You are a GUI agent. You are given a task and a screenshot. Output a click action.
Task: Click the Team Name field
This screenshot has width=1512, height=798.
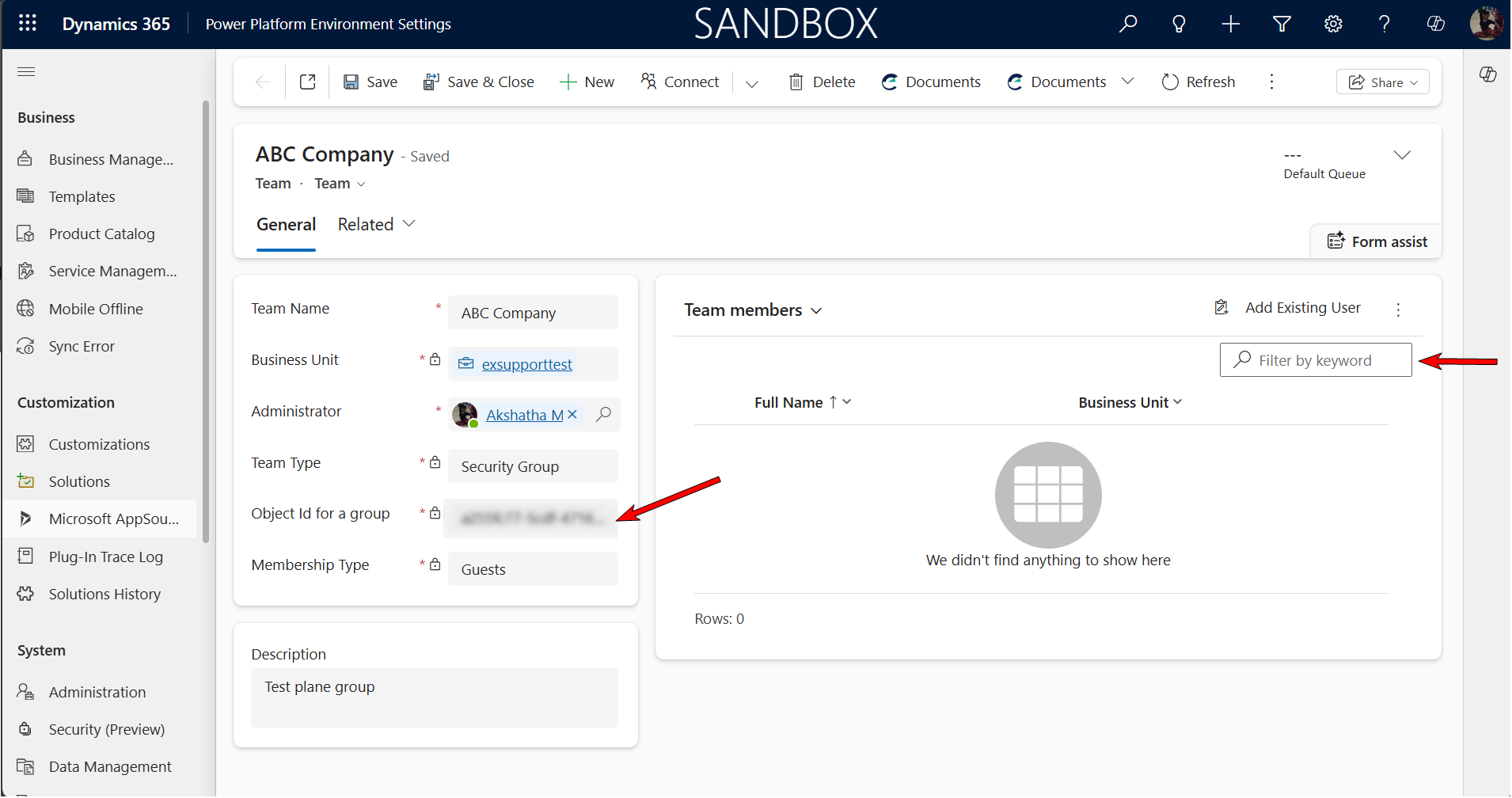pyautogui.click(x=533, y=313)
